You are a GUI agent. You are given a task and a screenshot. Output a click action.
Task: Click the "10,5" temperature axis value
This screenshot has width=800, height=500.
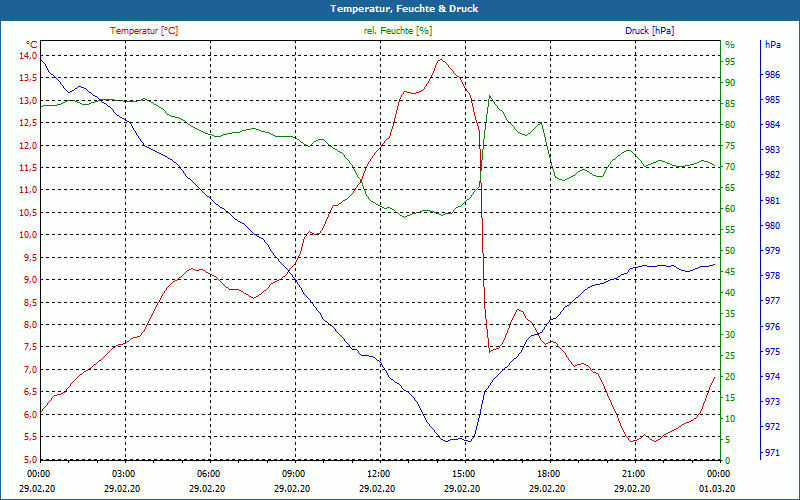point(29,213)
